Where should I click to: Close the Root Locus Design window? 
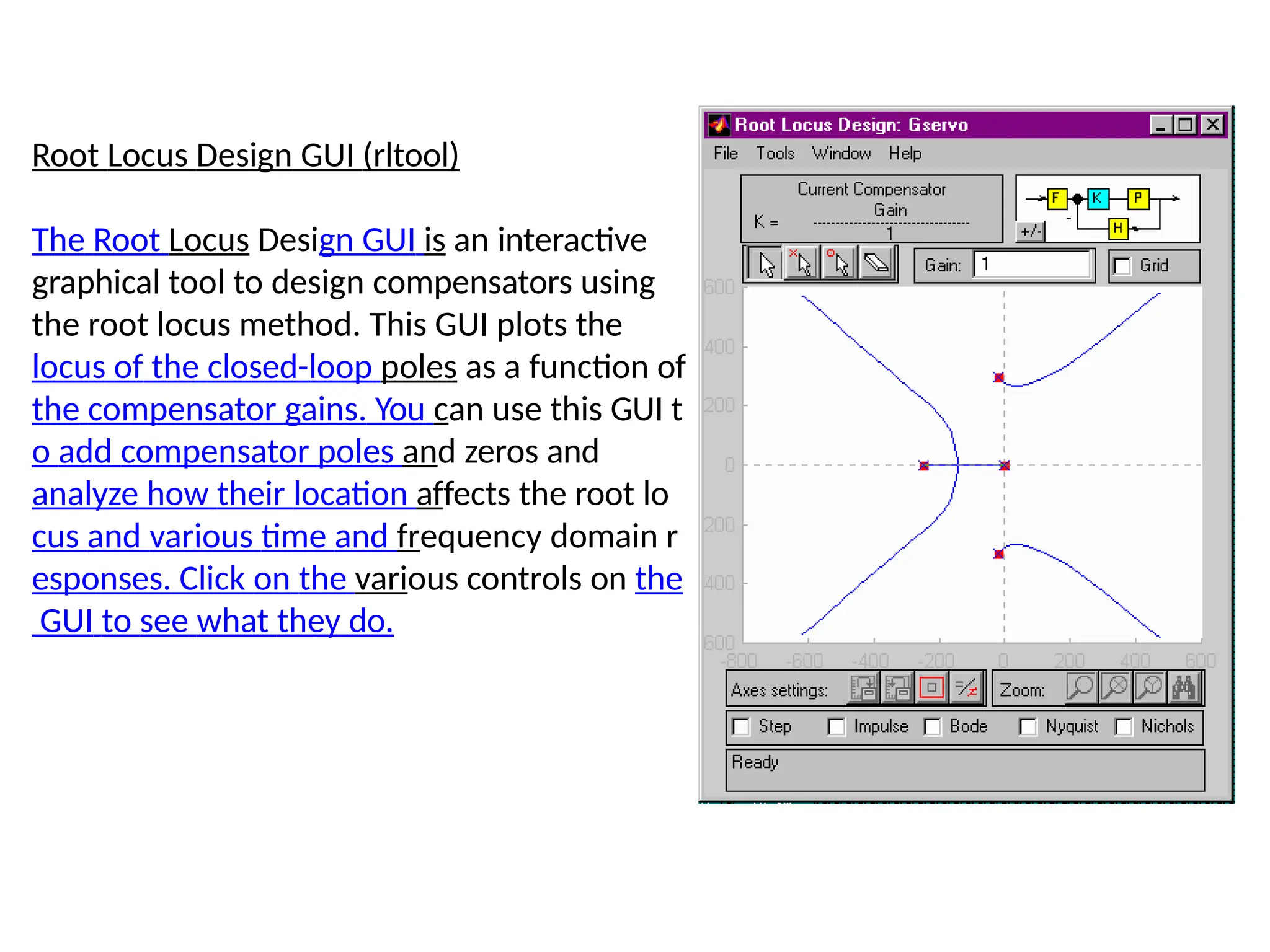(x=1212, y=125)
